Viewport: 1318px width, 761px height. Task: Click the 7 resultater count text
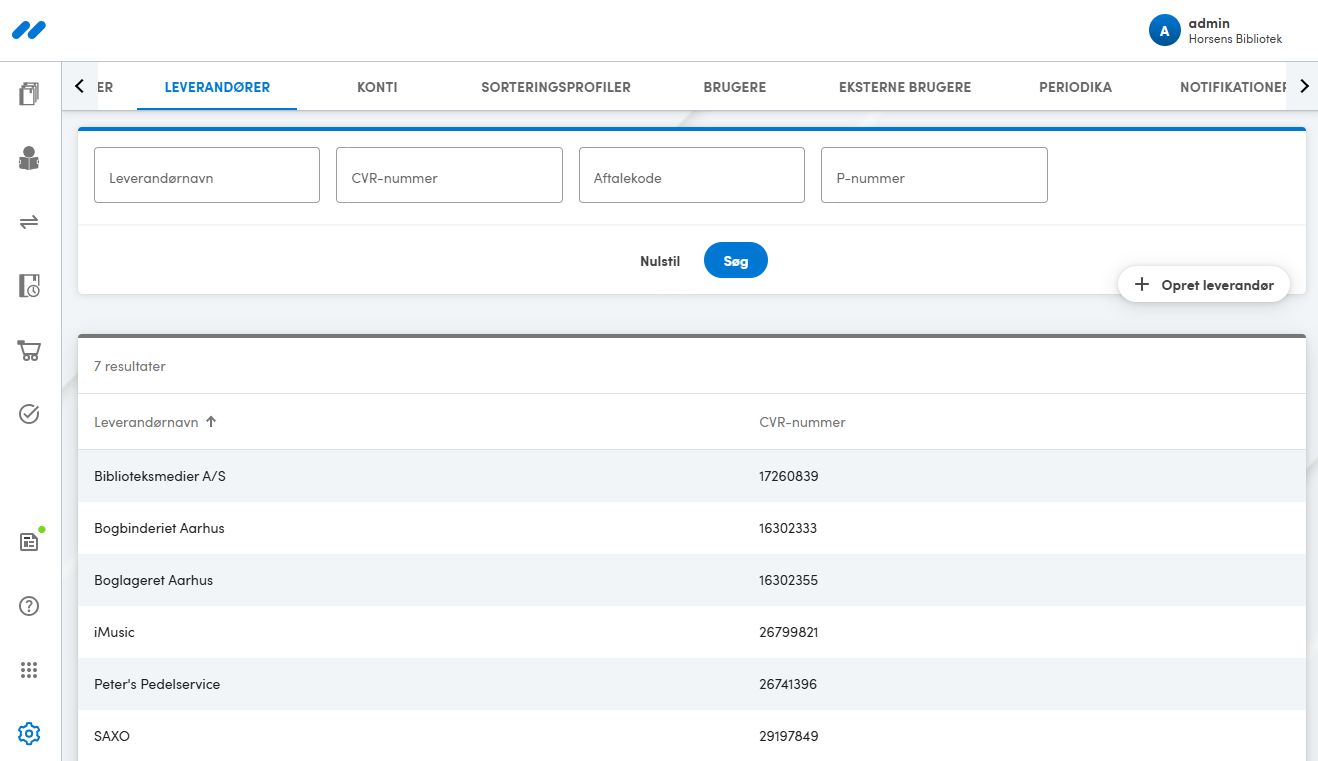coord(130,366)
